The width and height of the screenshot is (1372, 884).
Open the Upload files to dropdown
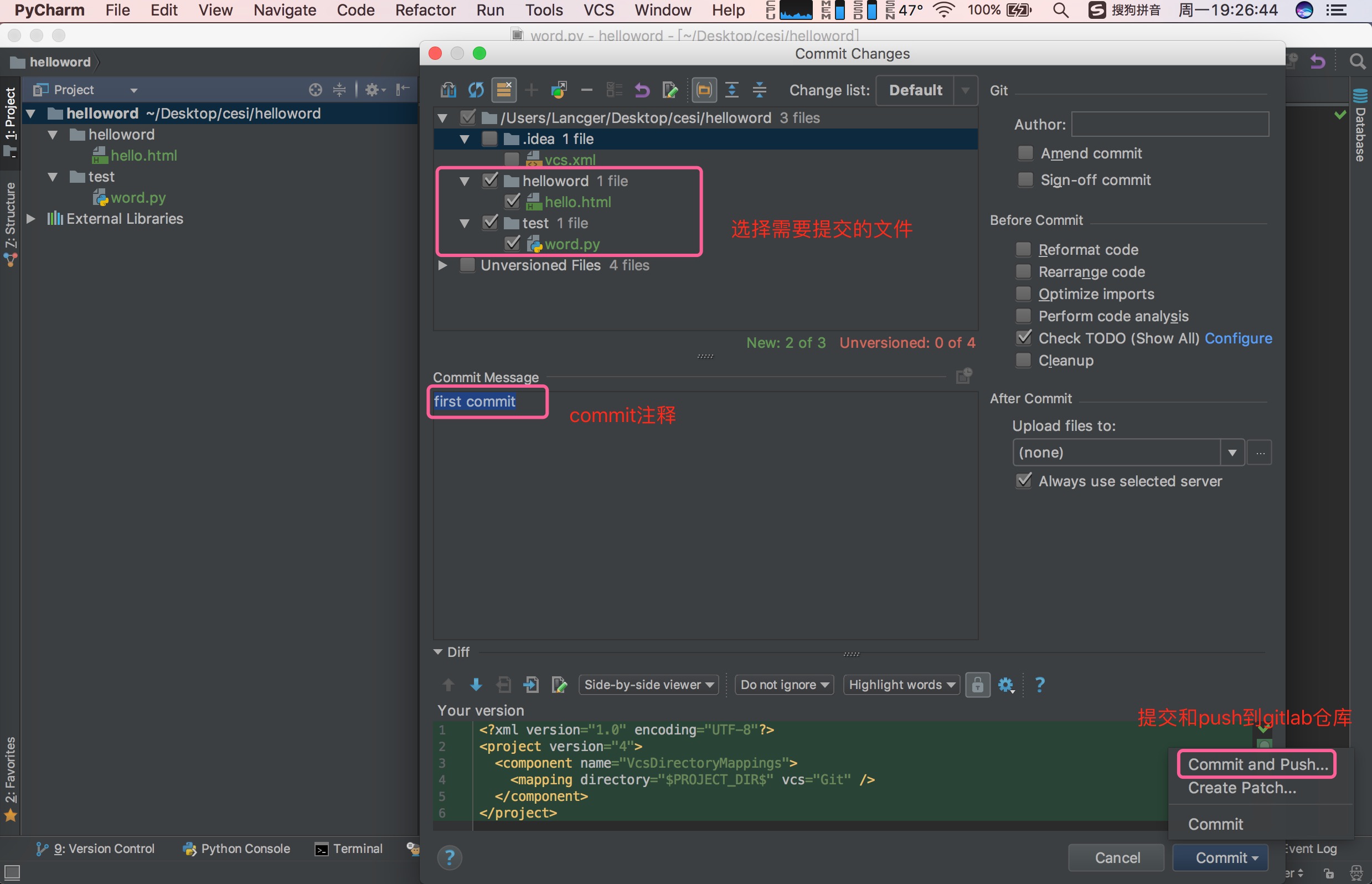click(1128, 453)
